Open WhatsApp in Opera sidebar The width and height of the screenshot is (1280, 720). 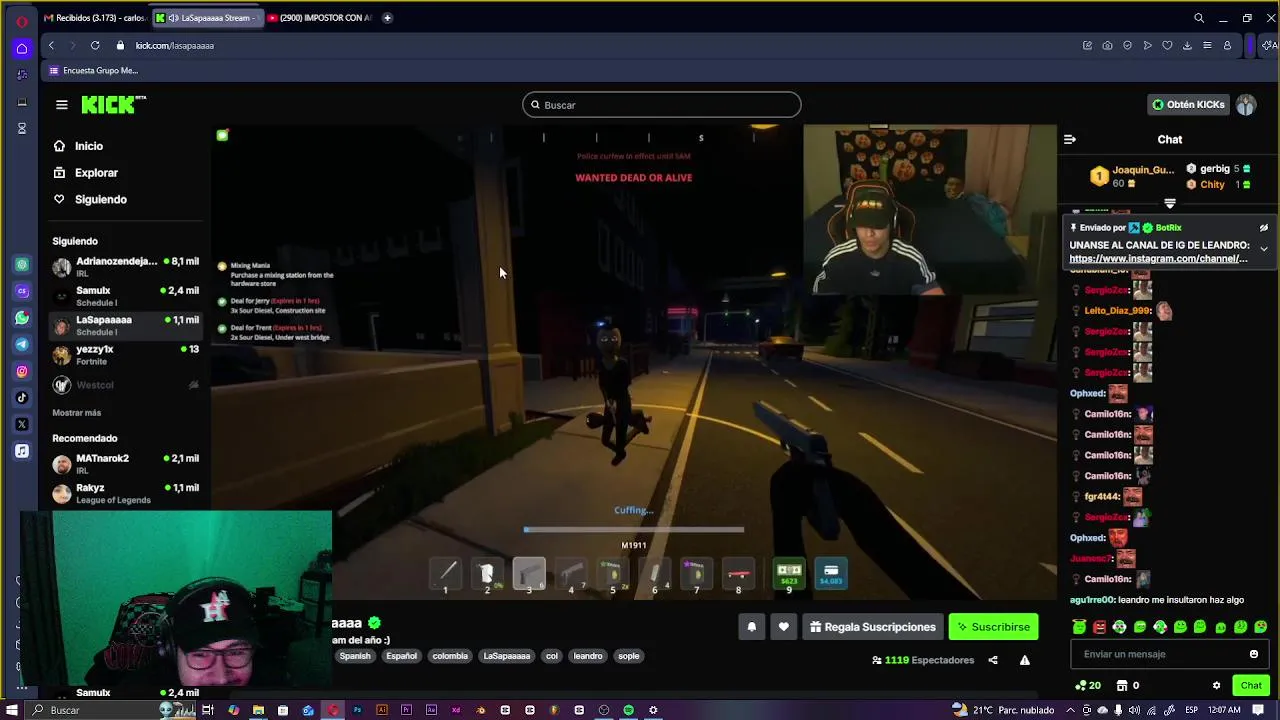[x=22, y=318]
